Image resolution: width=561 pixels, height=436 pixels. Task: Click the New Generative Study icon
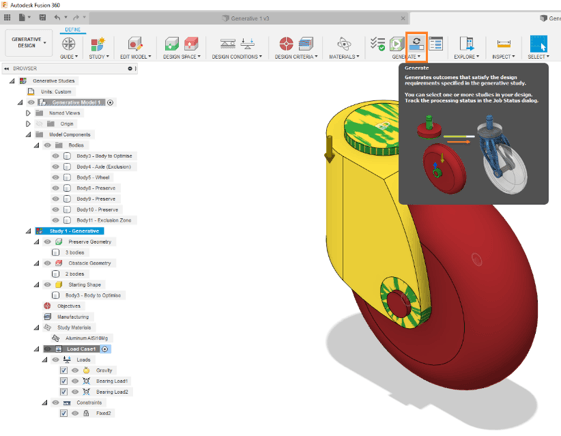point(97,44)
